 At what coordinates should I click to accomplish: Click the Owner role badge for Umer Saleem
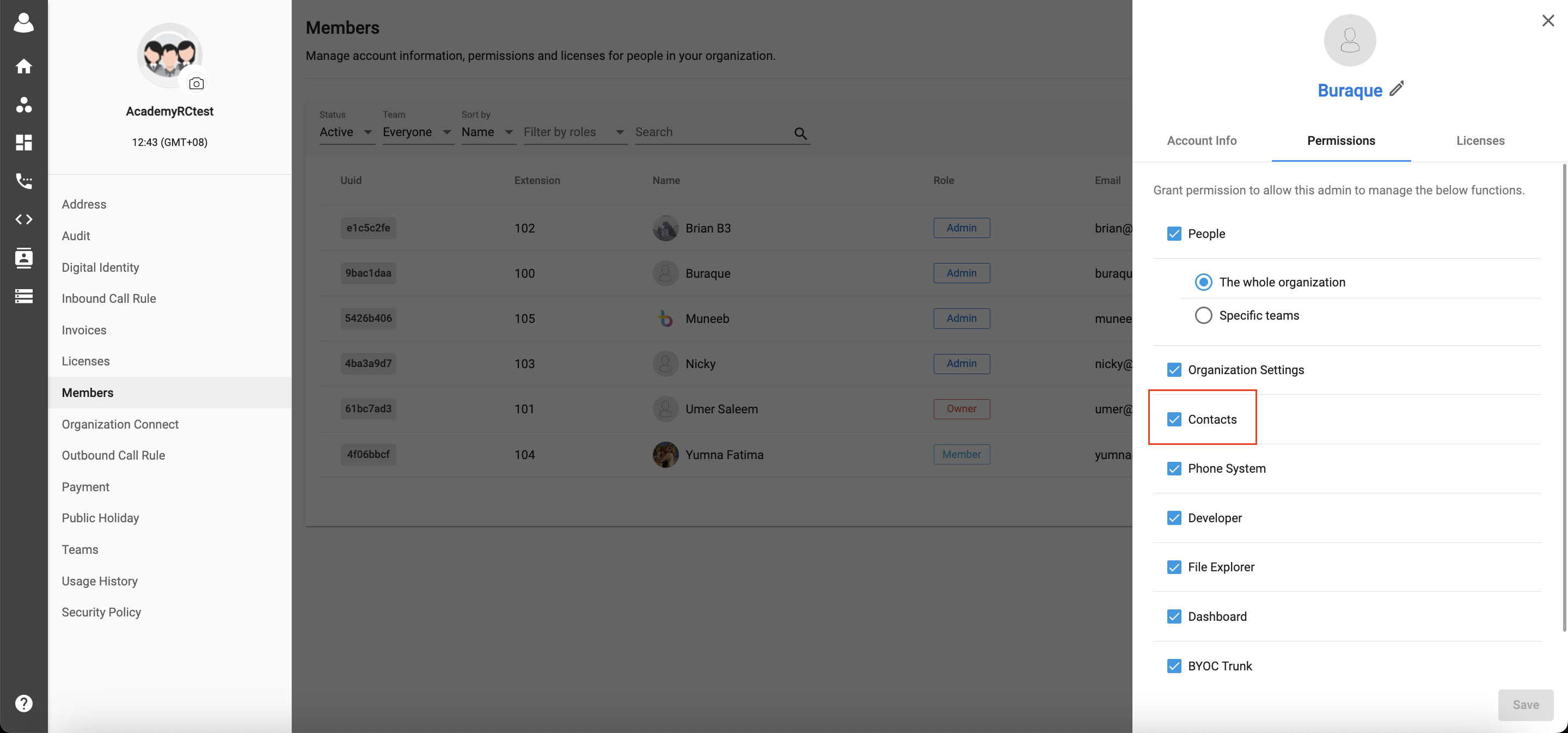pyautogui.click(x=961, y=409)
